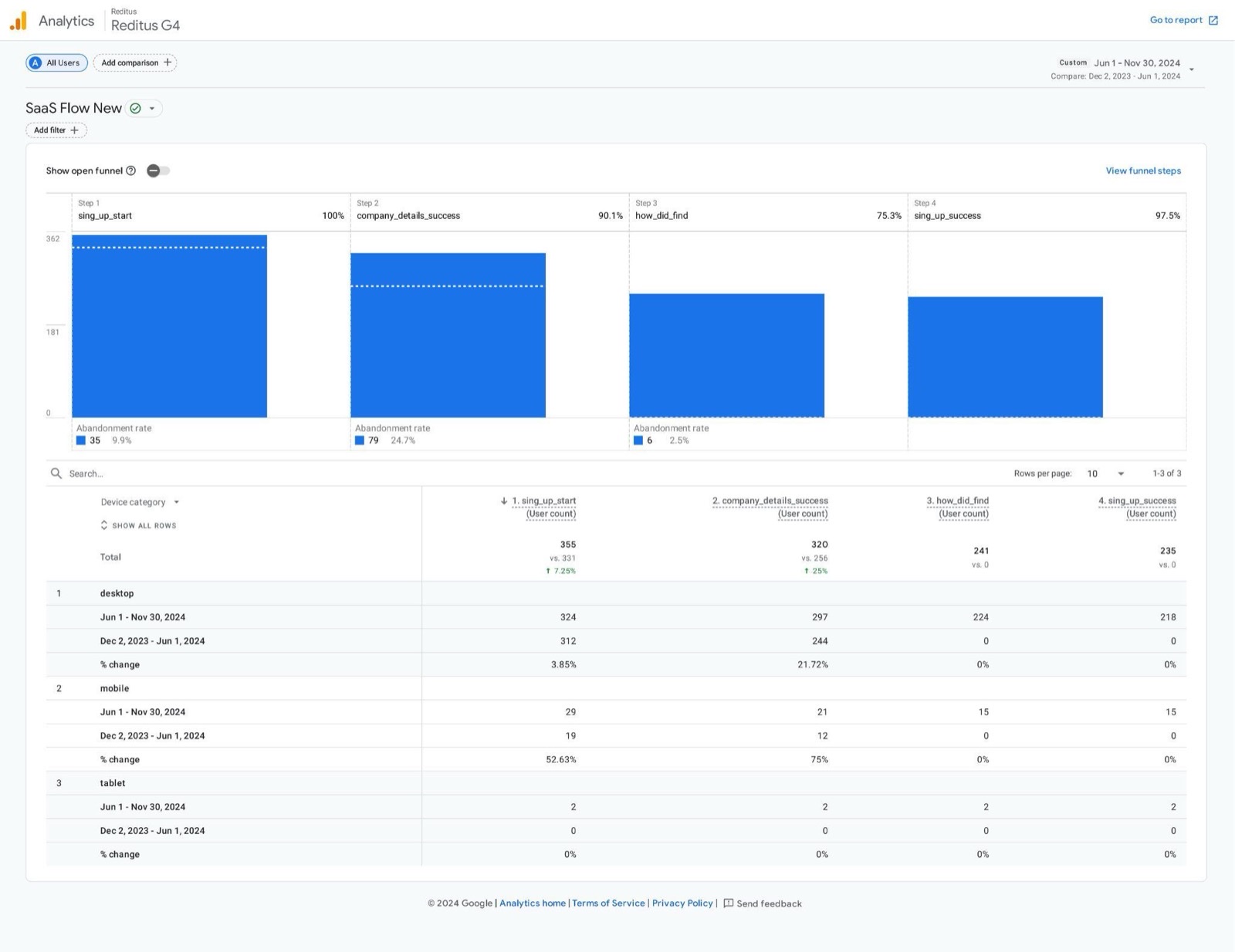The height and width of the screenshot is (952, 1235).
Task: Click the Step 4 sing_up_success funnel bar
Action: [x=1005, y=357]
